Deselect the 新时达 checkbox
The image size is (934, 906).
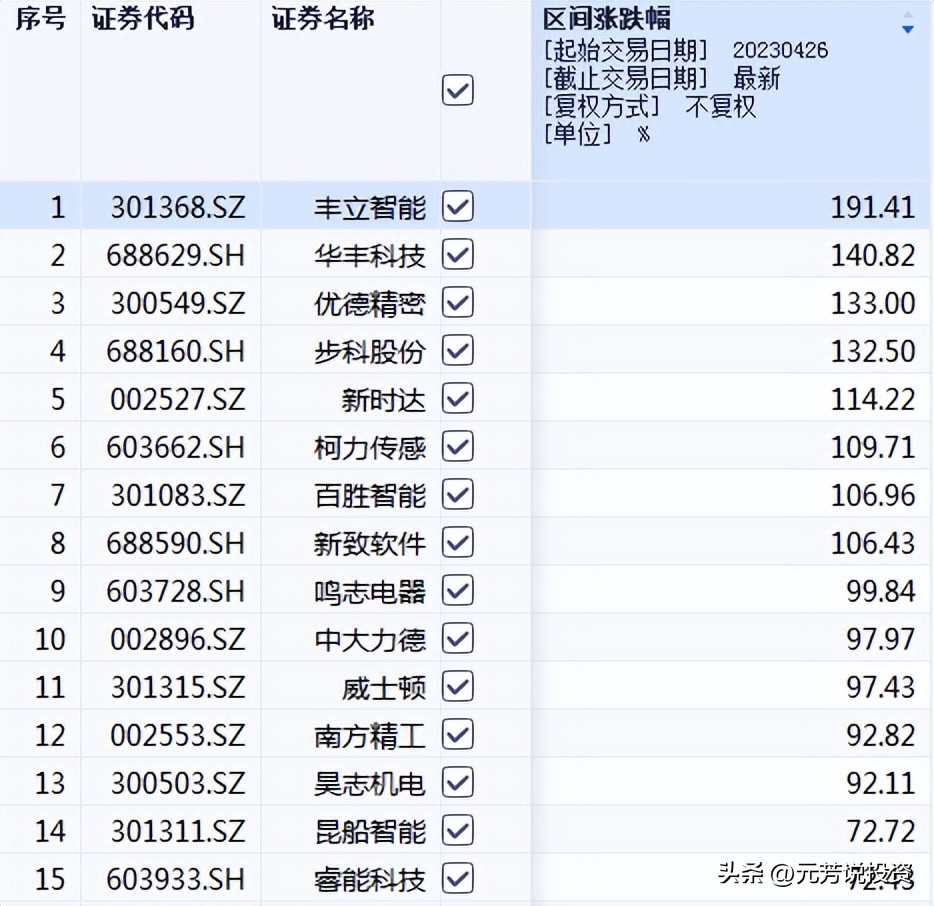(x=457, y=399)
